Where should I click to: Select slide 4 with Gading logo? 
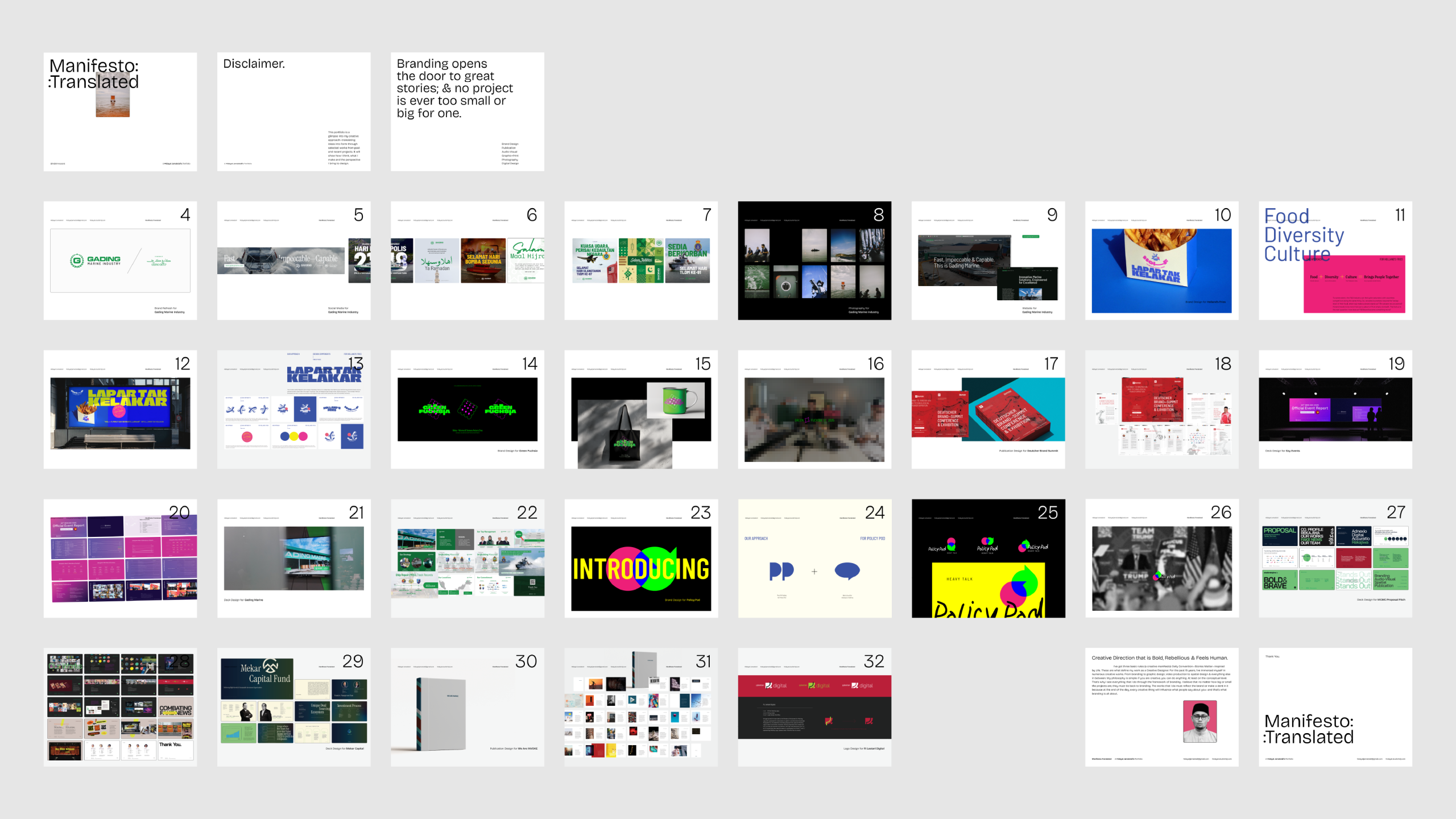(120, 260)
